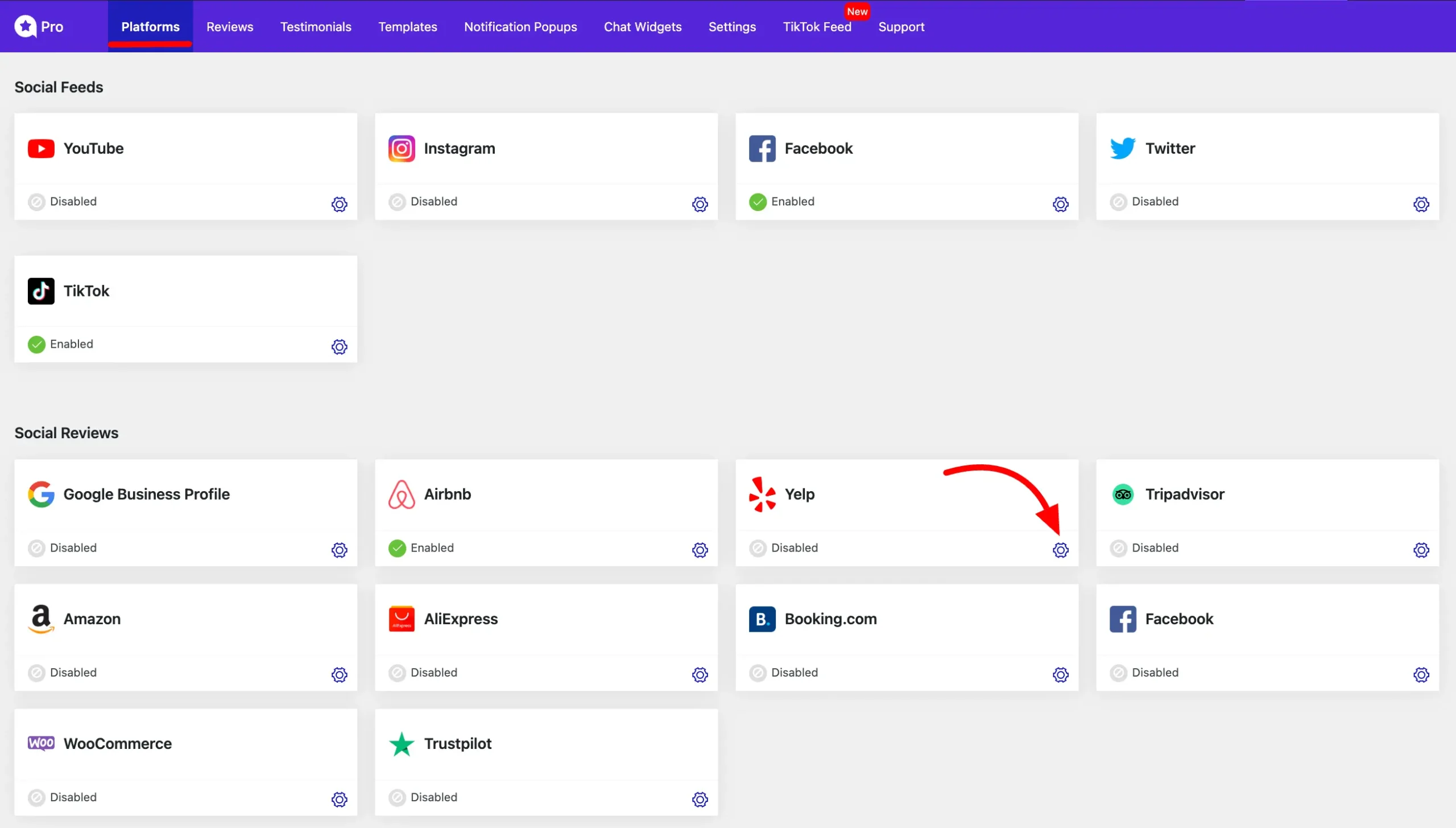The height and width of the screenshot is (828, 1456).
Task: Open Facebook reviews settings gear icon
Action: tap(1421, 674)
